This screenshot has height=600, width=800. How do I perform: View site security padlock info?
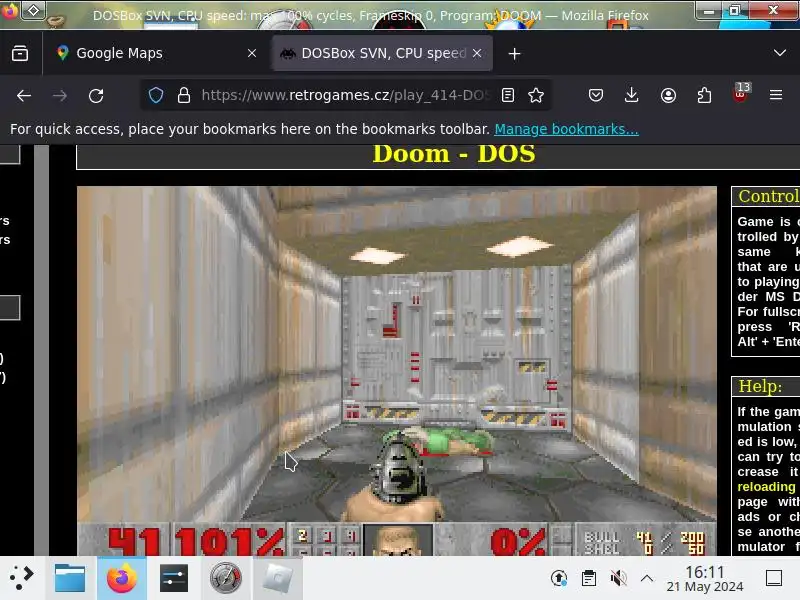[x=184, y=95]
